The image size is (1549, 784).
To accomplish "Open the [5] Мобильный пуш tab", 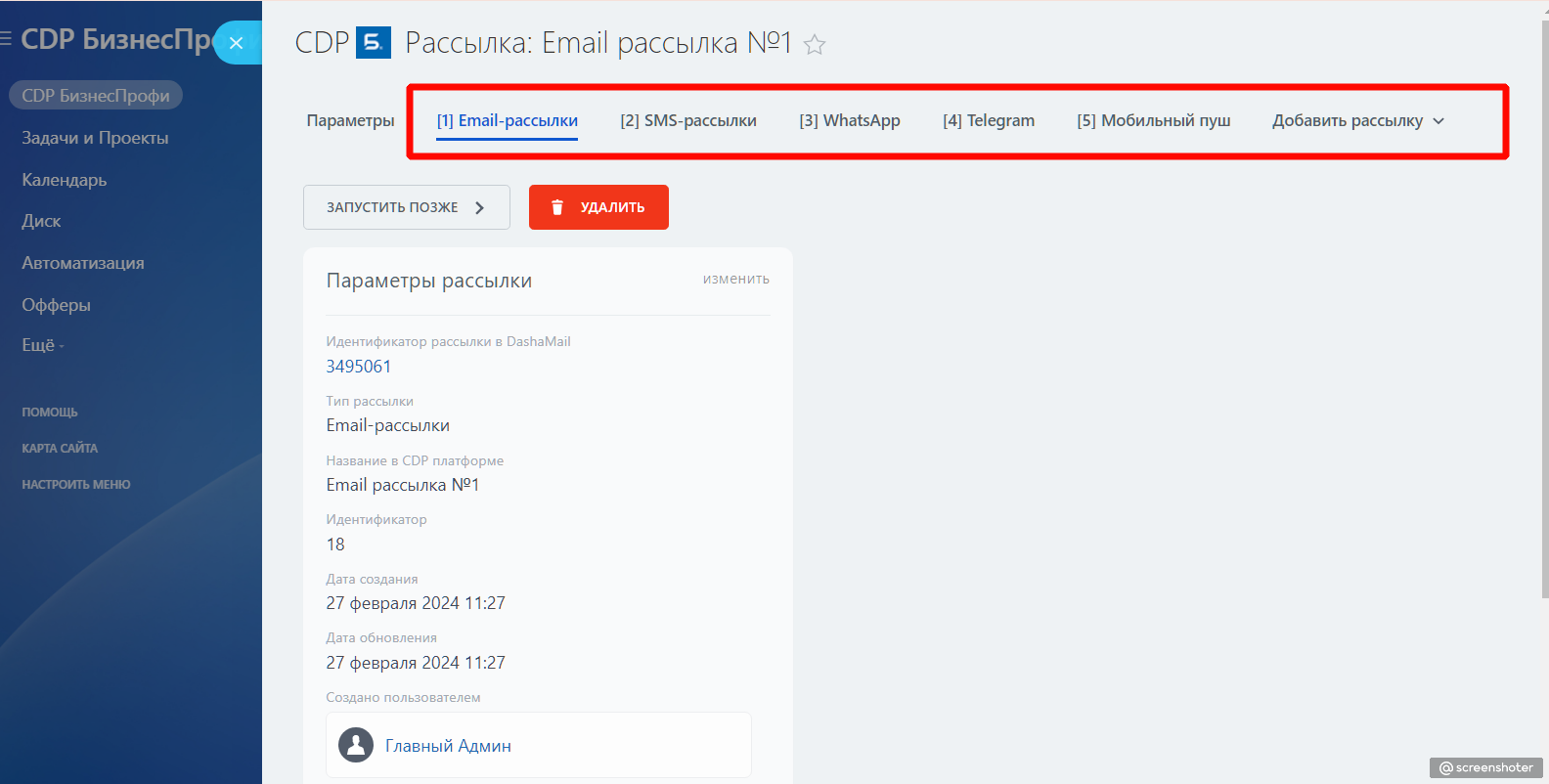I will 1154,120.
